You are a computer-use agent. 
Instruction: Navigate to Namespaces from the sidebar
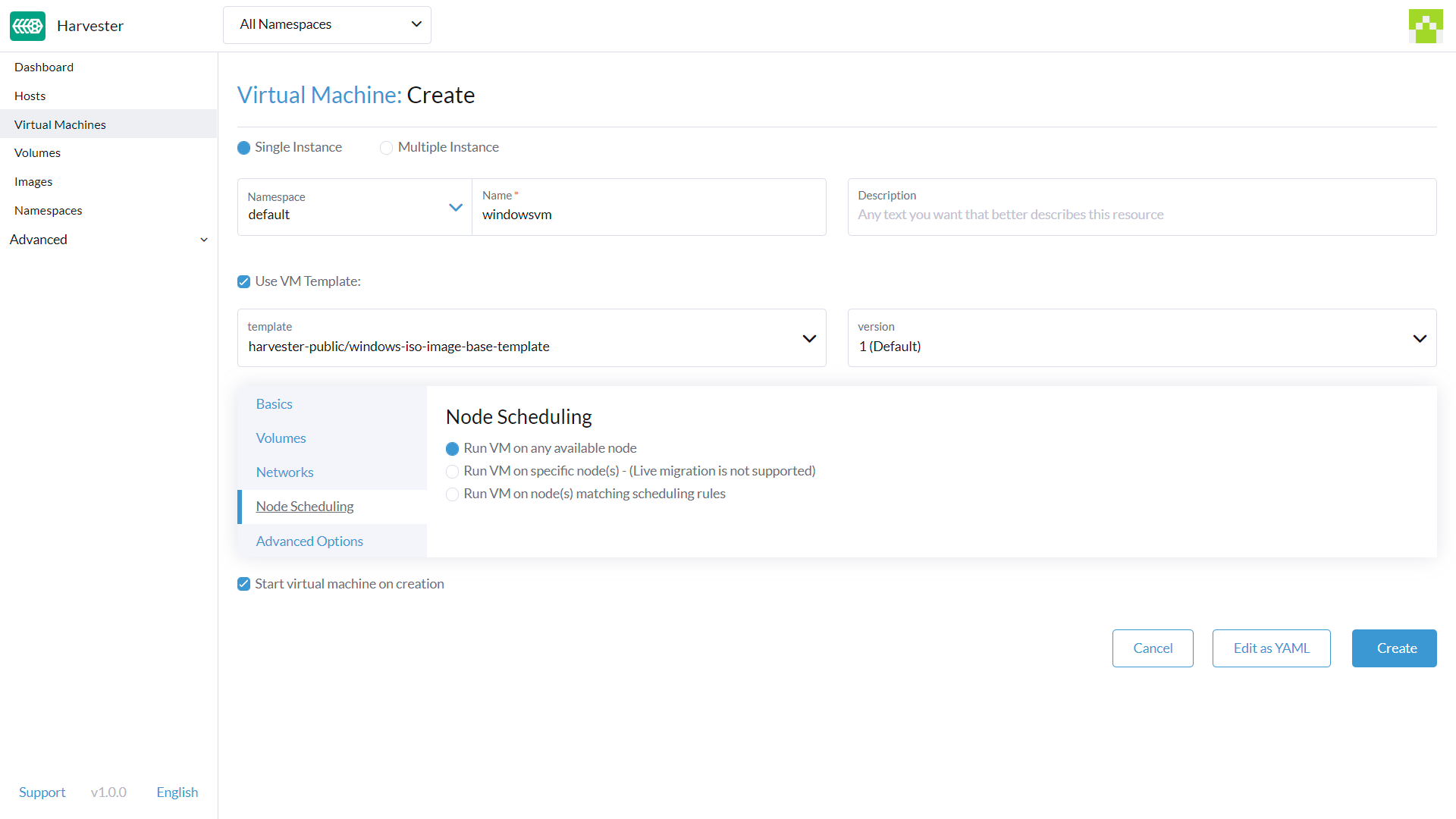(x=48, y=210)
